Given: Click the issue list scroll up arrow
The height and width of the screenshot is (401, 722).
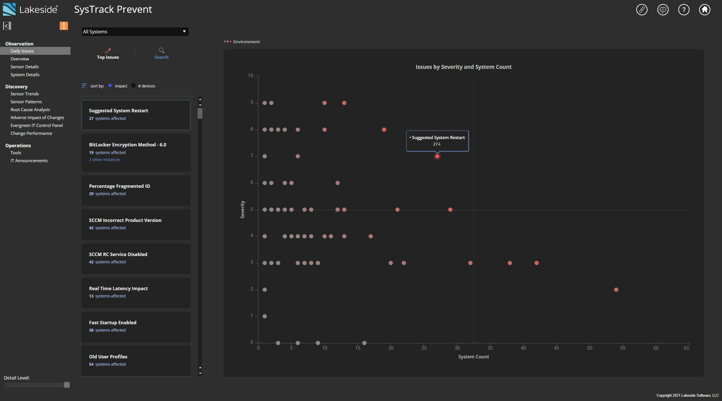Looking at the screenshot, I should [200, 99].
